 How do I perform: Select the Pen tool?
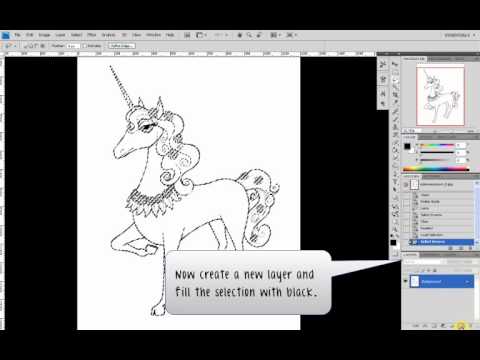click(x=395, y=174)
